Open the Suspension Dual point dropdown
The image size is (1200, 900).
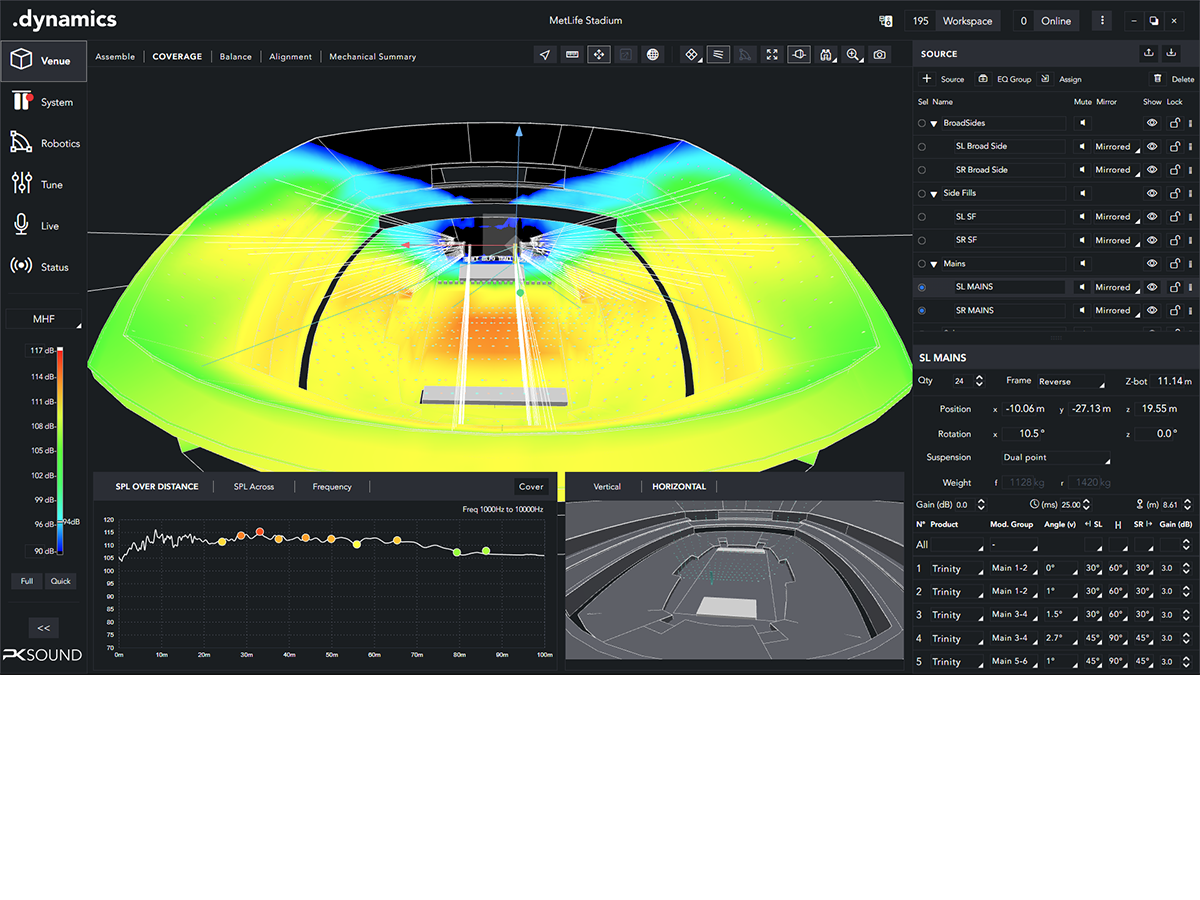[x=1057, y=457]
